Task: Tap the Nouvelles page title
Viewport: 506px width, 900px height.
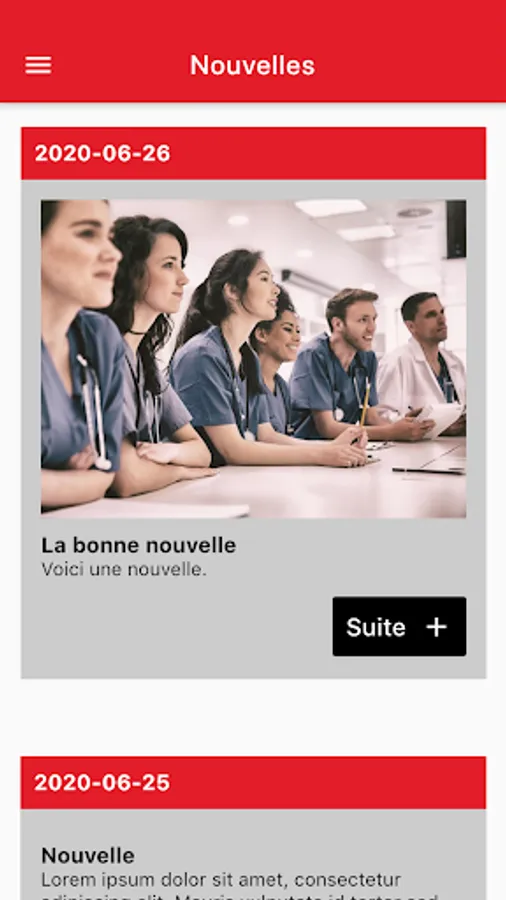Action: [x=252, y=65]
